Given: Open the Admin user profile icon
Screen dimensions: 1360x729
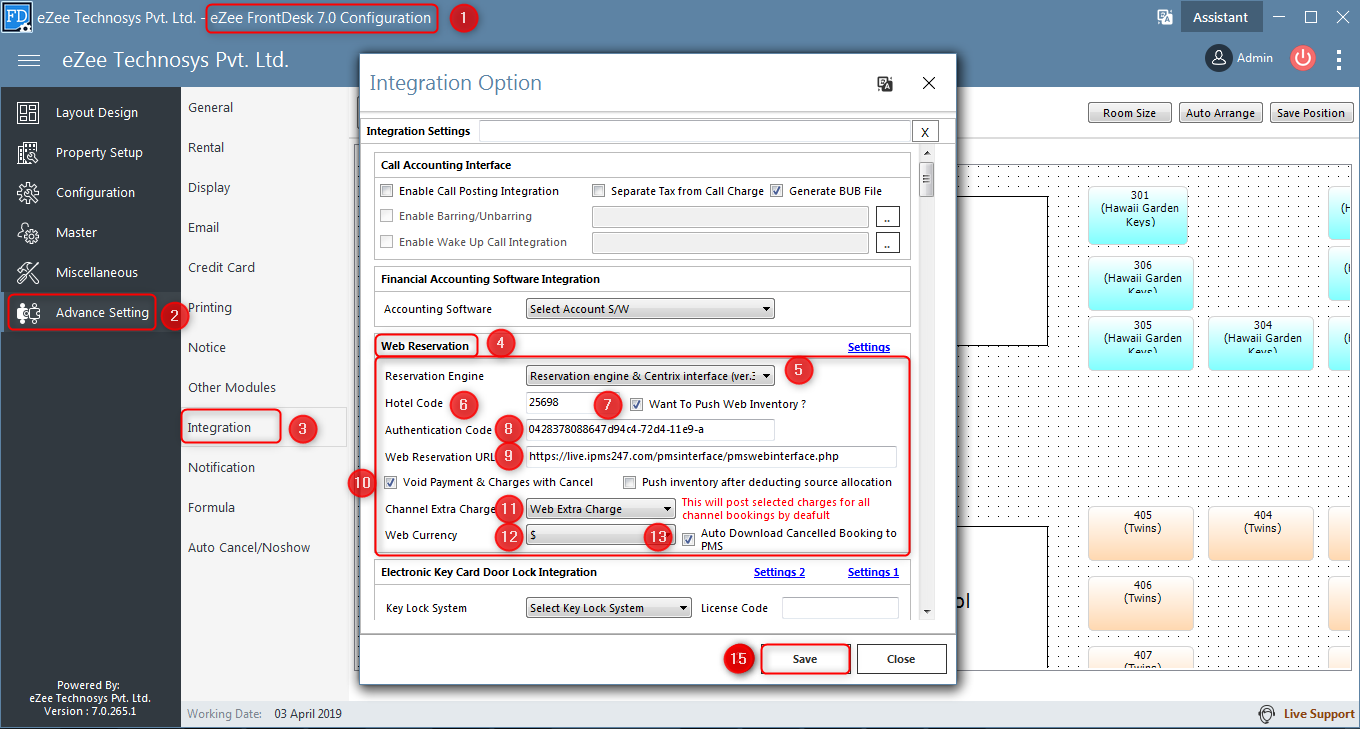Looking at the screenshot, I should [1218, 58].
